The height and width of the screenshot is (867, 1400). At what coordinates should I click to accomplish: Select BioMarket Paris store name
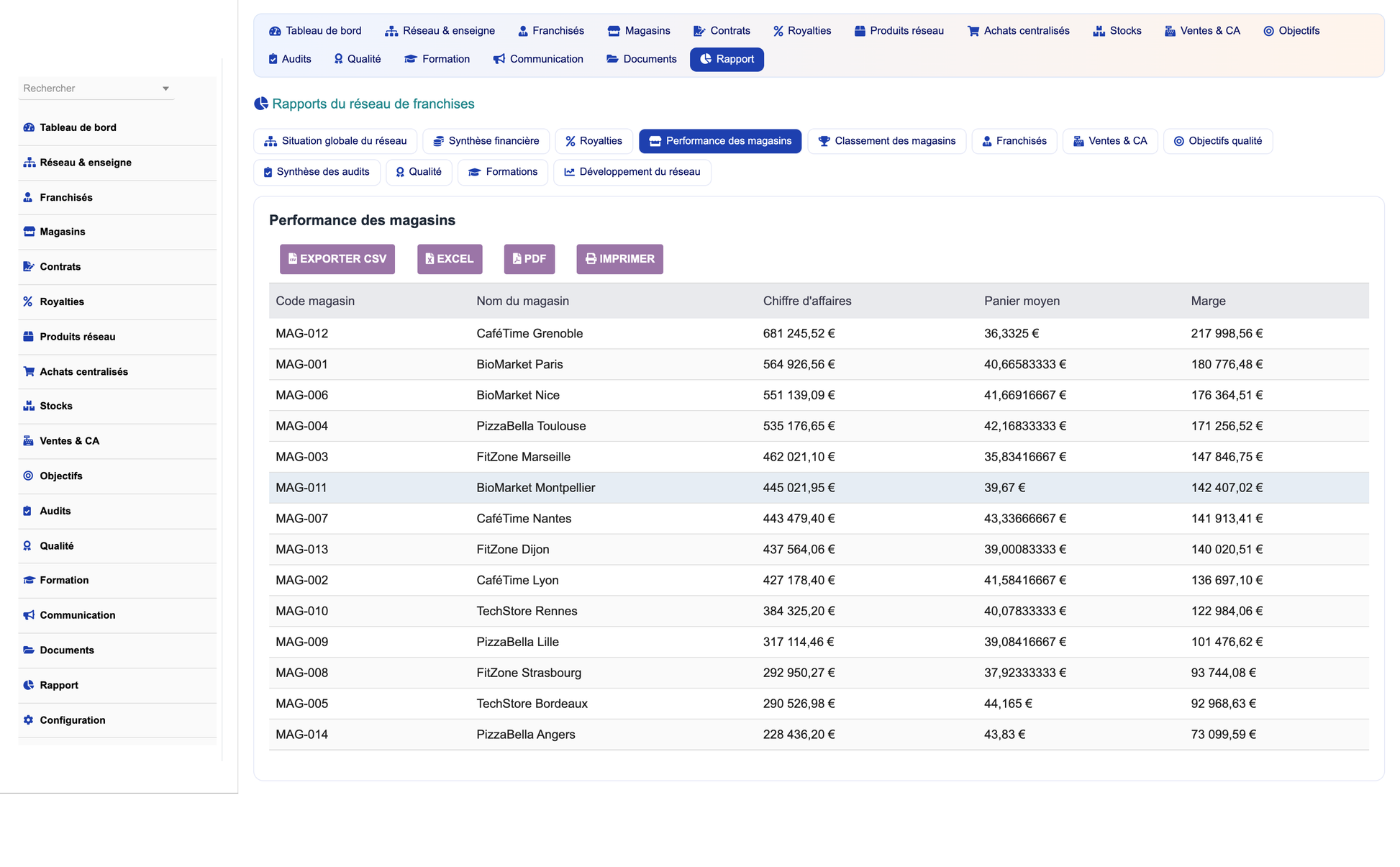pos(519,365)
